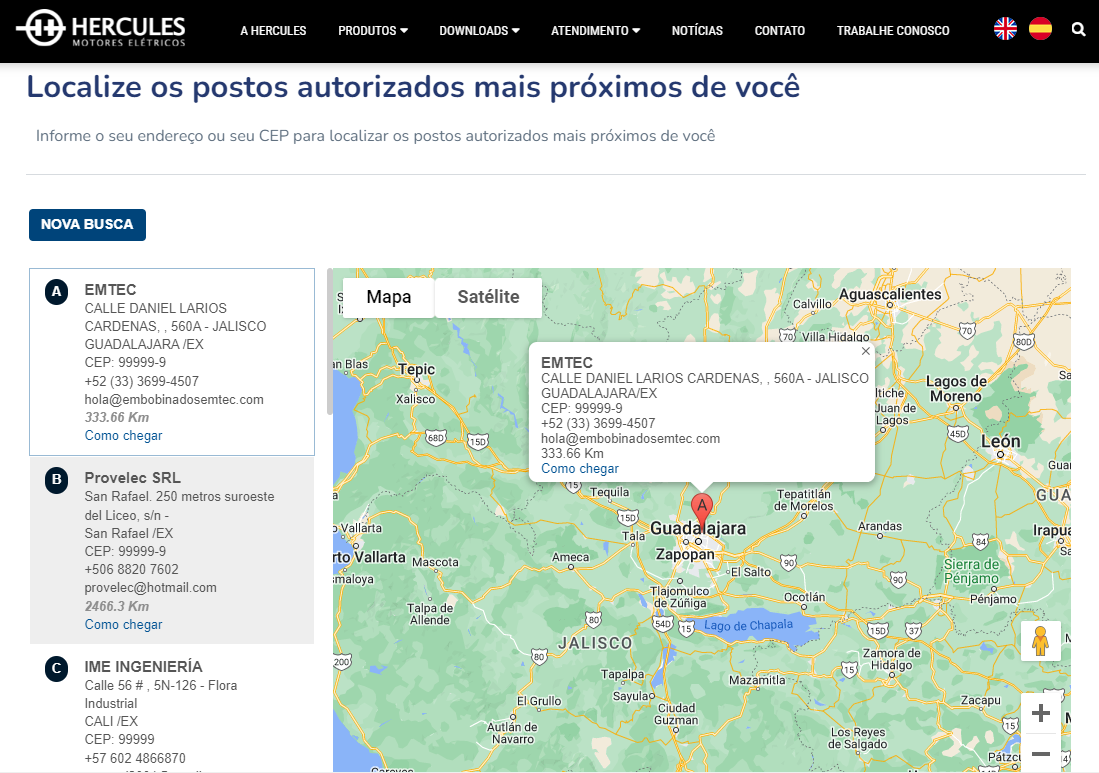Click Guadalajara city label on map
Screen dimensions: 1099x773
tap(698, 528)
